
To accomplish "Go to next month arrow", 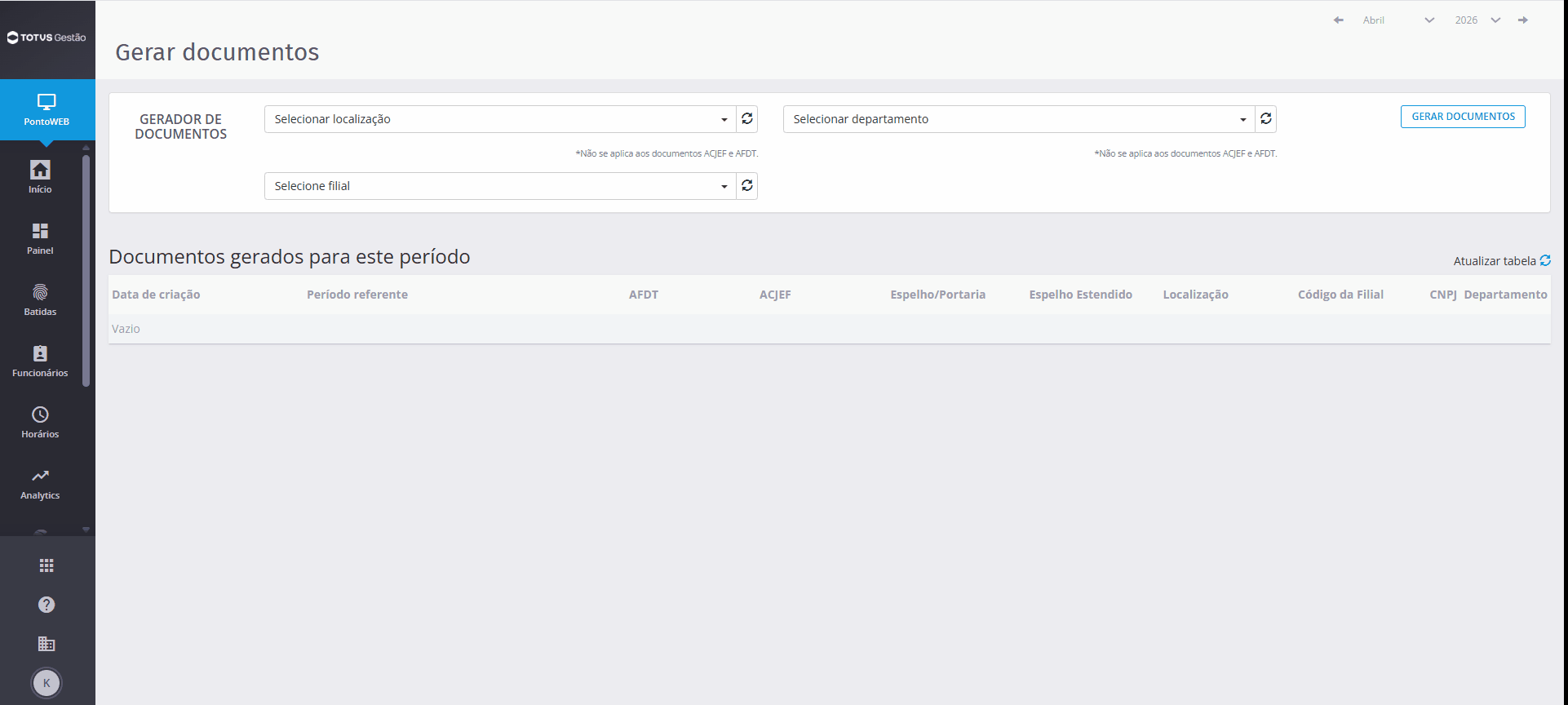I will (x=1523, y=20).
